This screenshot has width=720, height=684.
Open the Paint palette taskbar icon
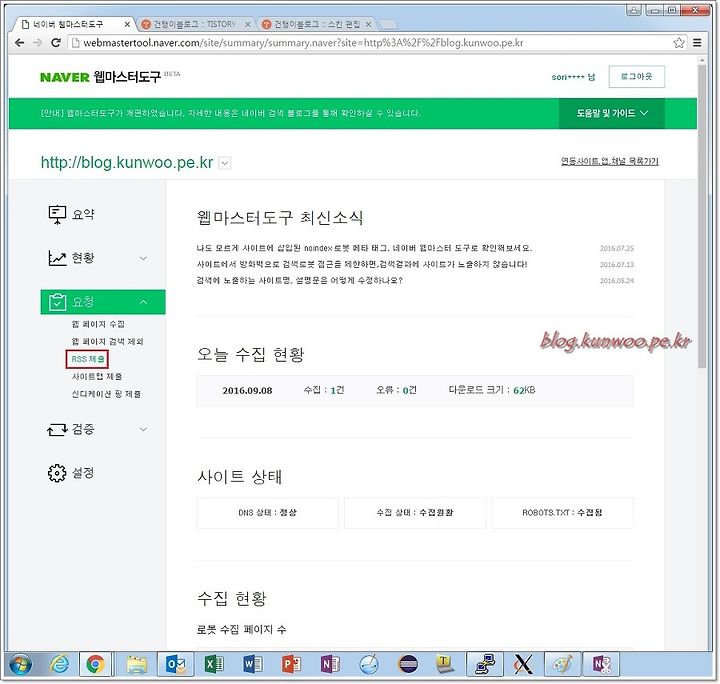562,664
